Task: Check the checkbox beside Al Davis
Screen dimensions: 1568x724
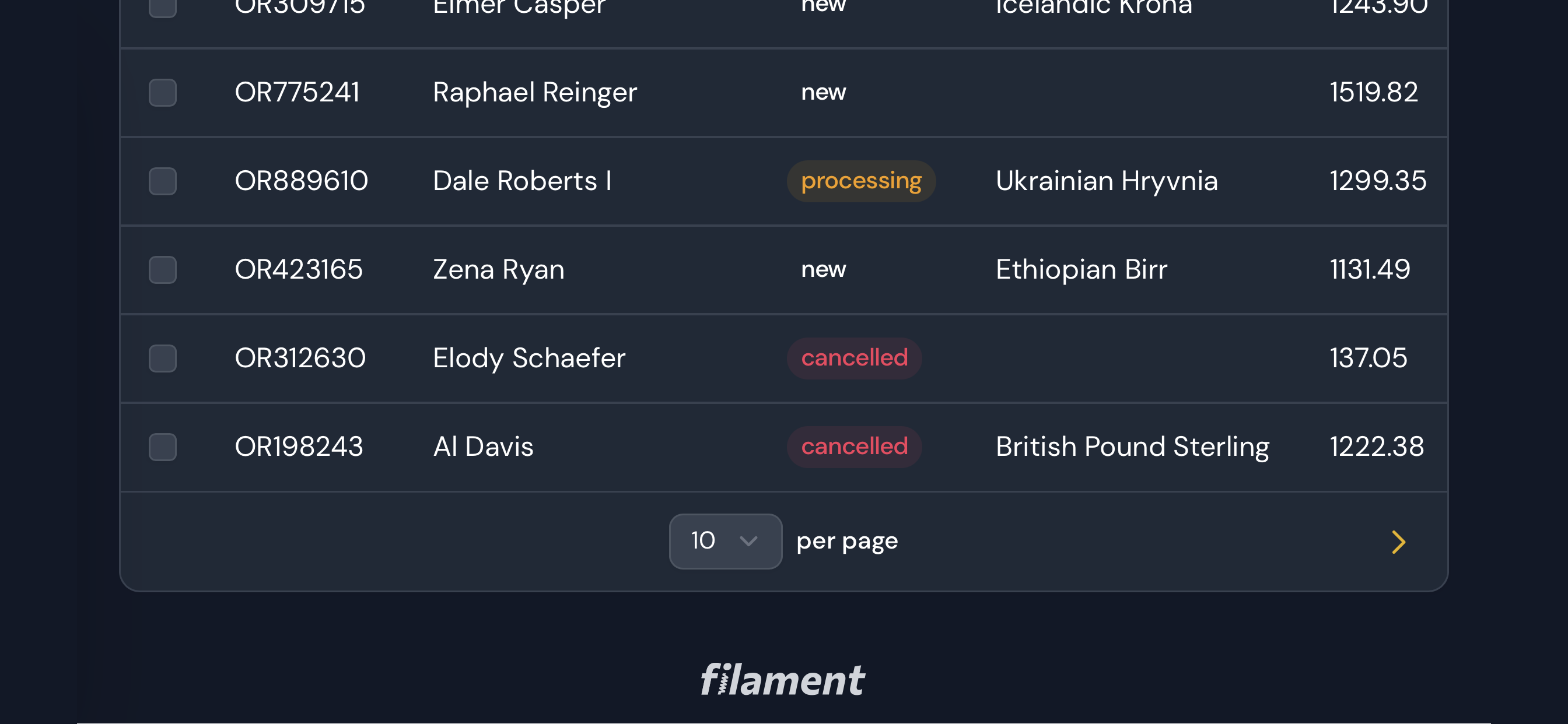Action: click(x=163, y=447)
